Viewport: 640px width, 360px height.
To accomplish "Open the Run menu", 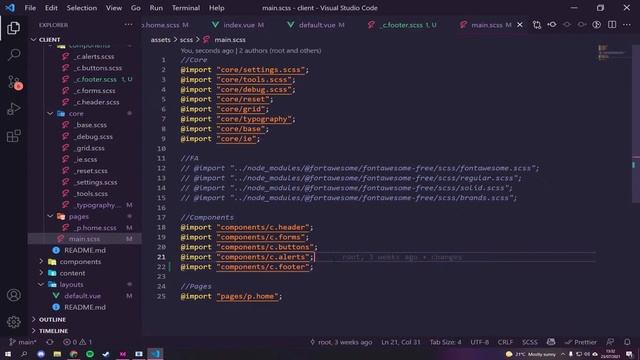I will click(156, 8).
